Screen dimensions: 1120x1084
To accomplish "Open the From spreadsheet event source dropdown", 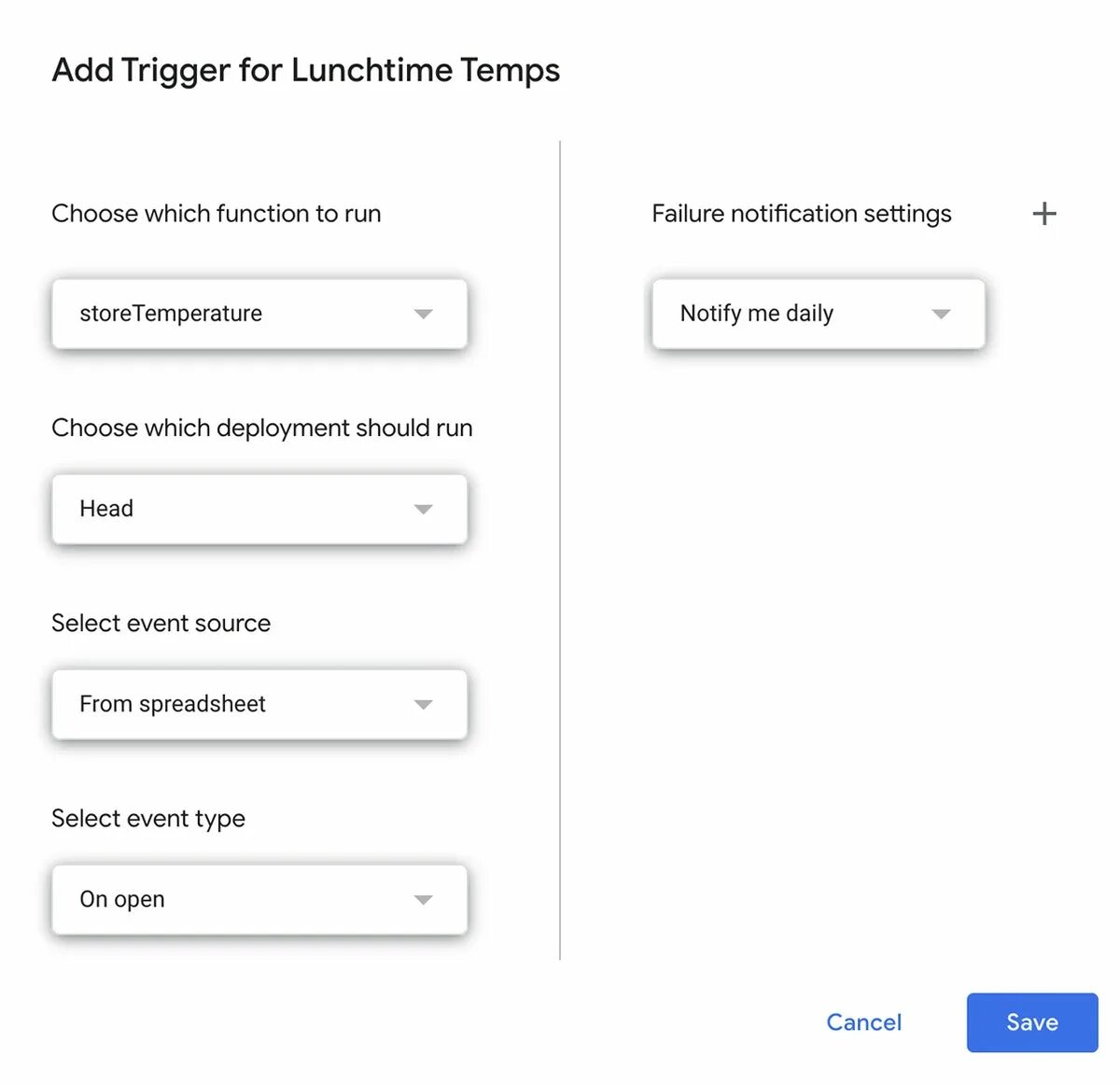I will coord(259,704).
